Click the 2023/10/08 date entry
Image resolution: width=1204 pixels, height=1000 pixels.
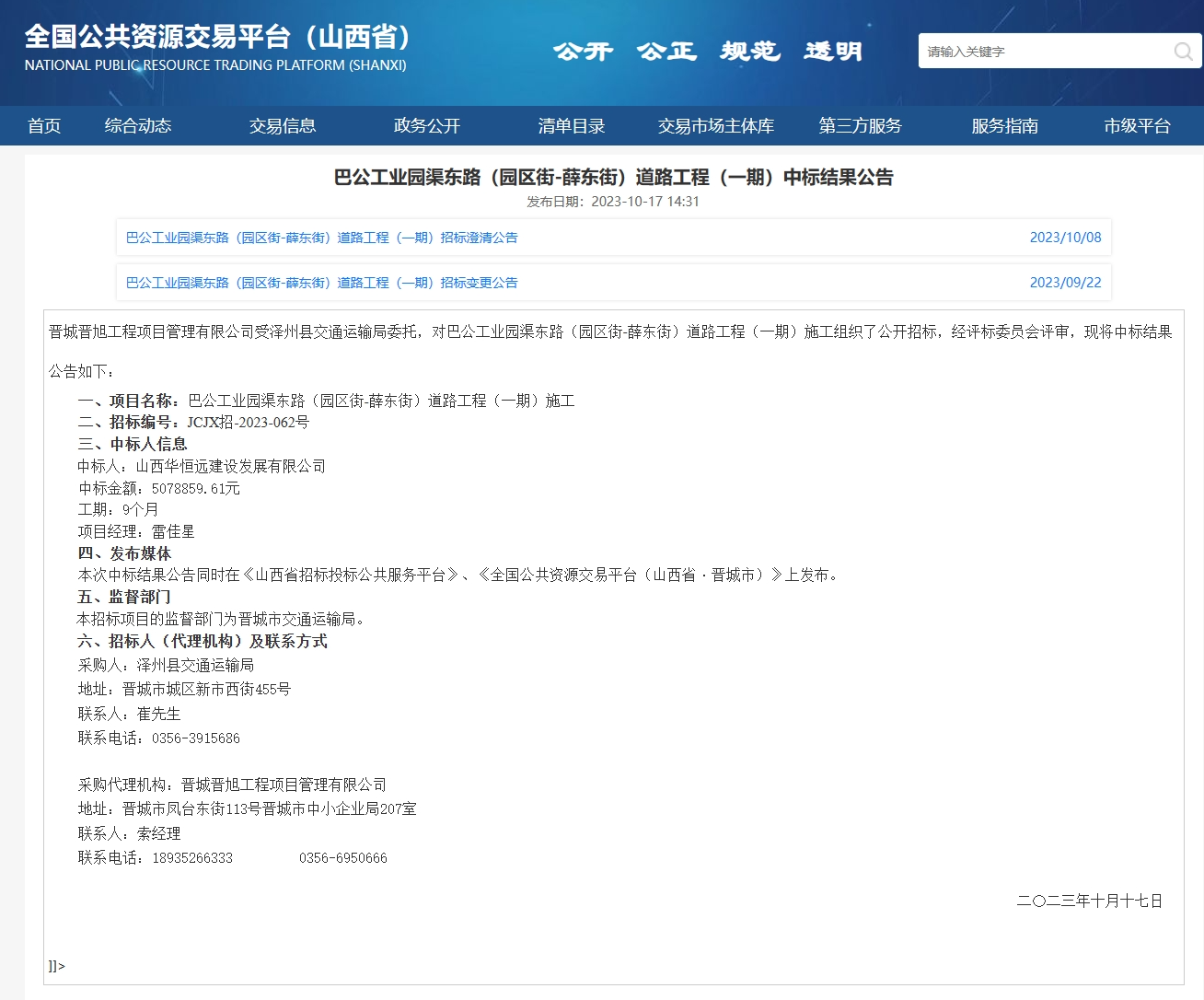[x=1065, y=238]
